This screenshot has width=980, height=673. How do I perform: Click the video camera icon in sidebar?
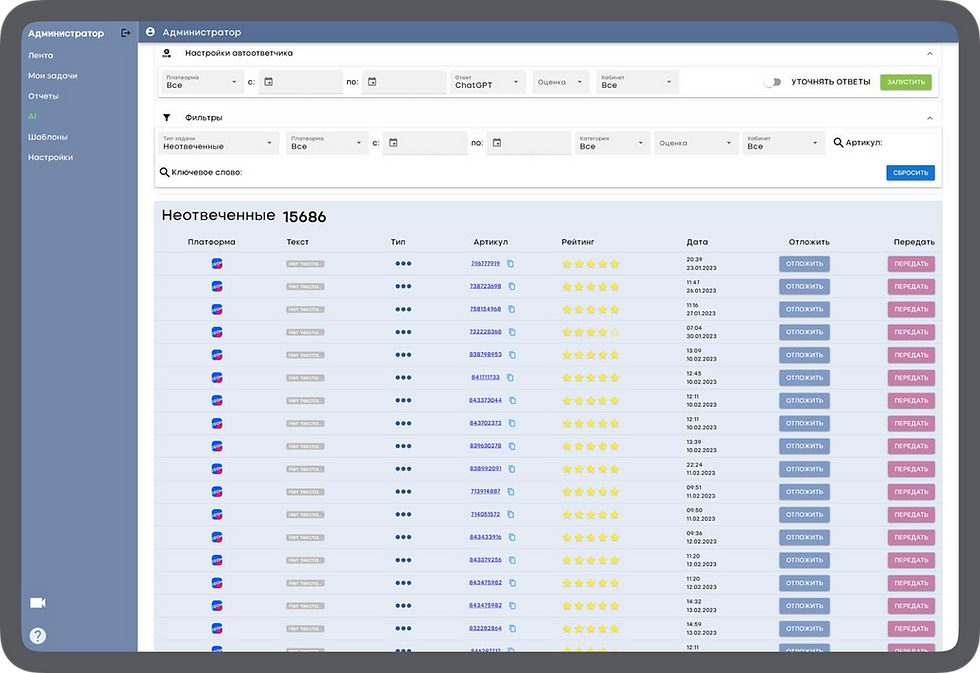click(38, 602)
